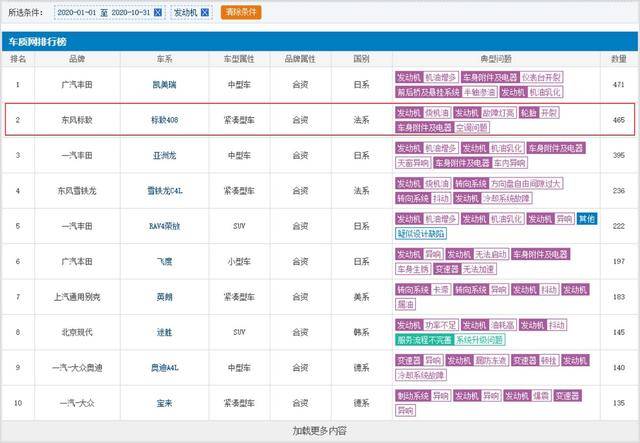Viewport: 640px width, 443px height.
Task: Select the 空调问题 tag in 标致408 row
Action: (x=471, y=128)
